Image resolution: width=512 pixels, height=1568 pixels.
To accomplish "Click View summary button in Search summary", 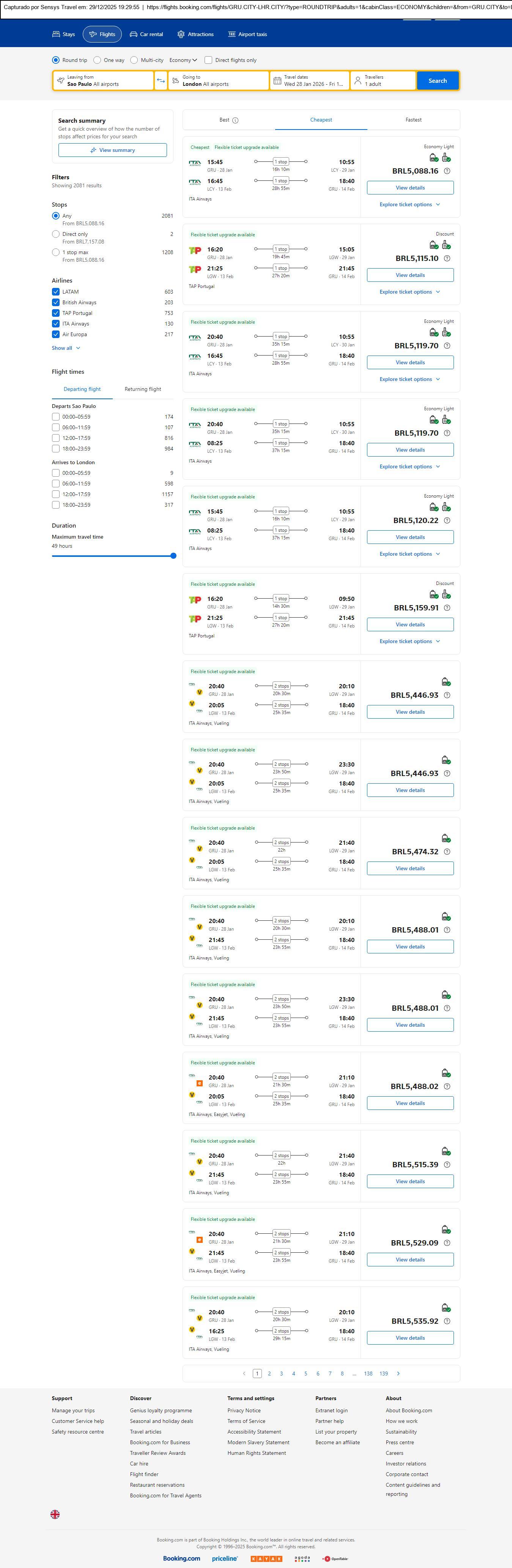I will click(x=112, y=150).
